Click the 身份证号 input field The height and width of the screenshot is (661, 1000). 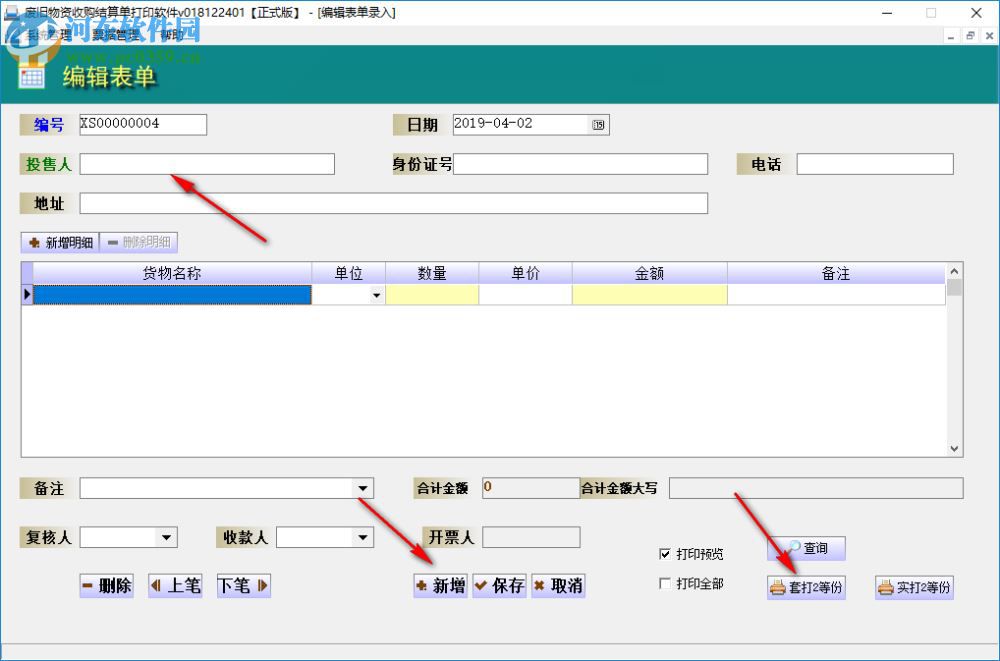click(x=580, y=164)
